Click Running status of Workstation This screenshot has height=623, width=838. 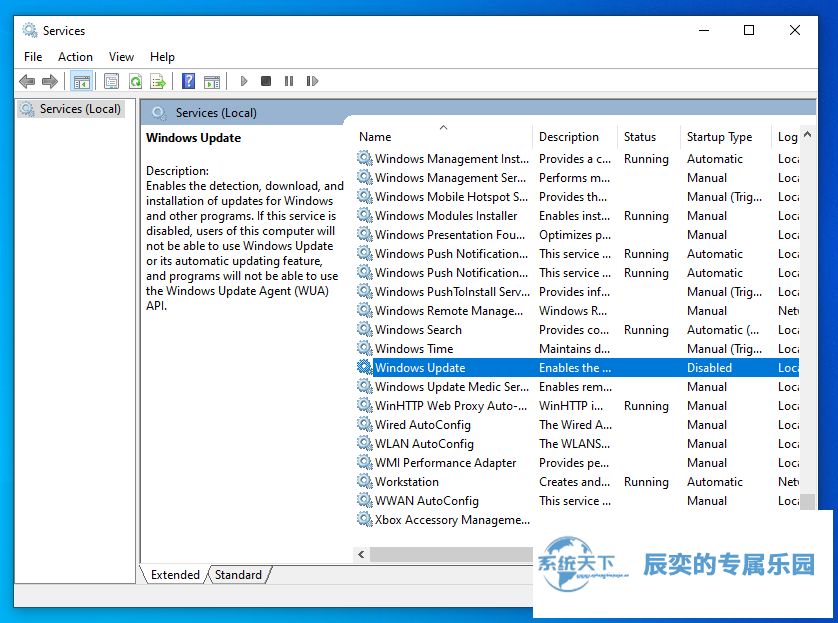click(646, 481)
